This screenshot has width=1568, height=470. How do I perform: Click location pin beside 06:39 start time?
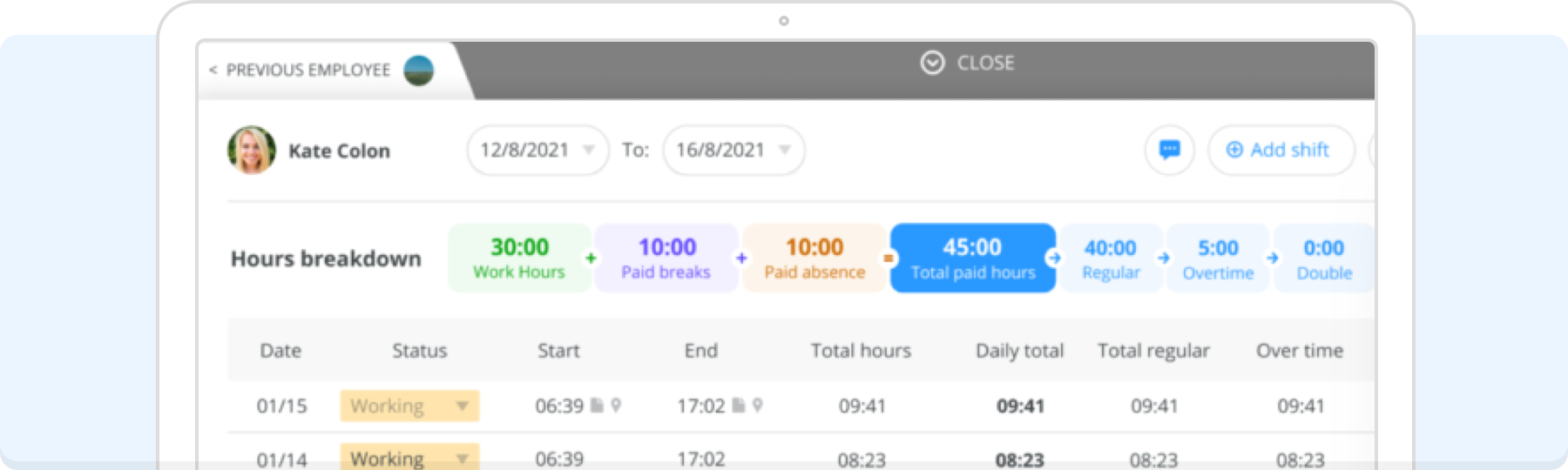616,406
